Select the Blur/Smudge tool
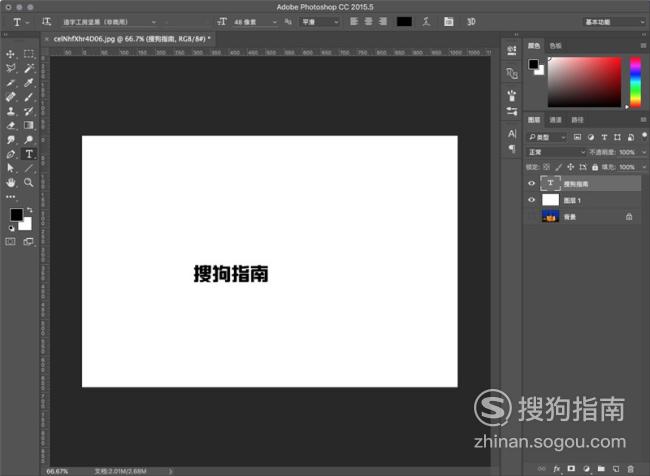Viewport: 650px width, 476px height. tap(11, 140)
